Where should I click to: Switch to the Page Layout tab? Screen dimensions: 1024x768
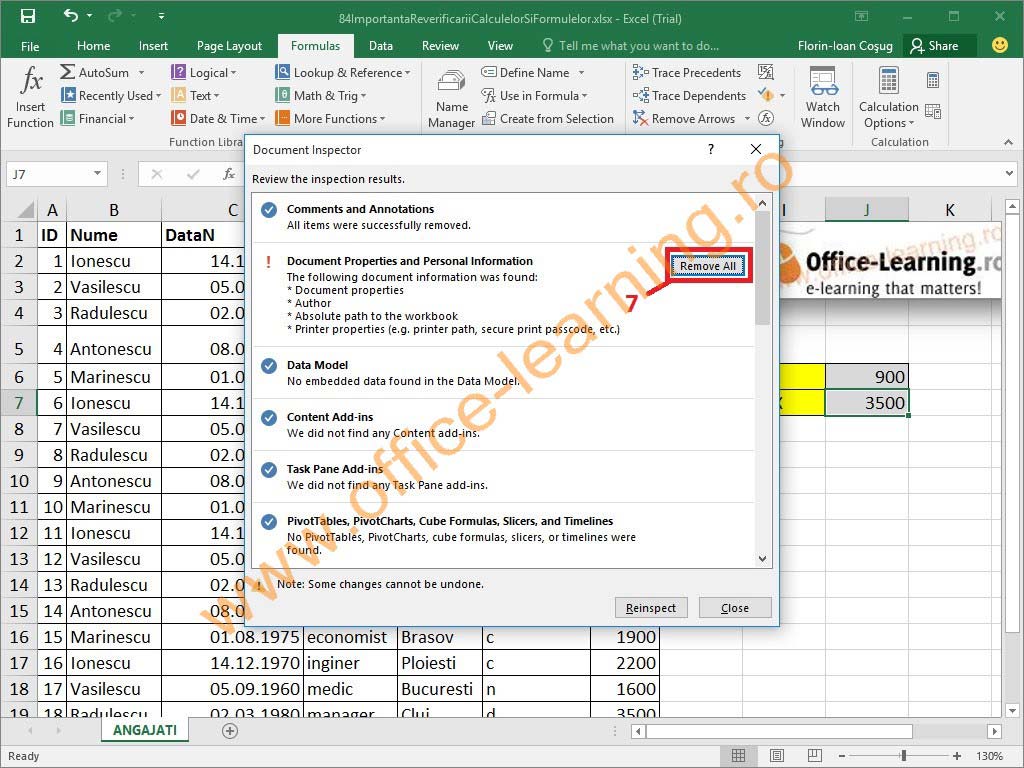tap(229, 46)
